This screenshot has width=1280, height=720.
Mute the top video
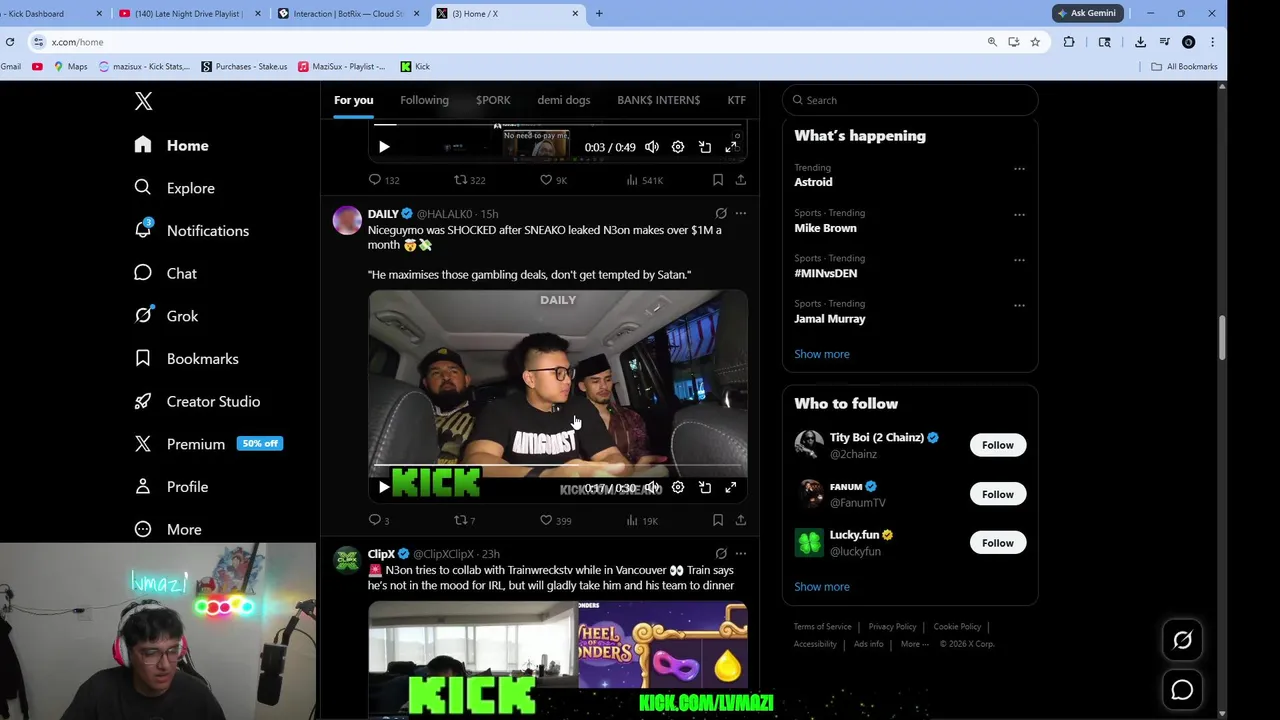tap(652, 147)
